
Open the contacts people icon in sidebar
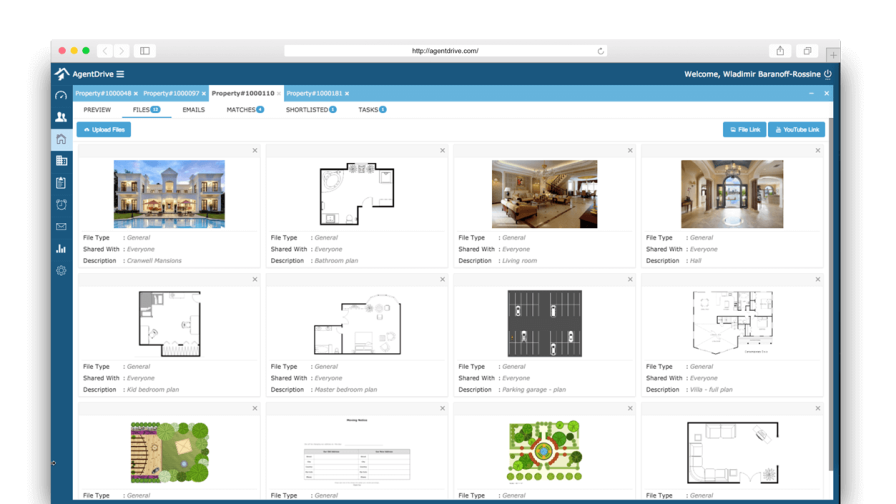coord(61,117)
